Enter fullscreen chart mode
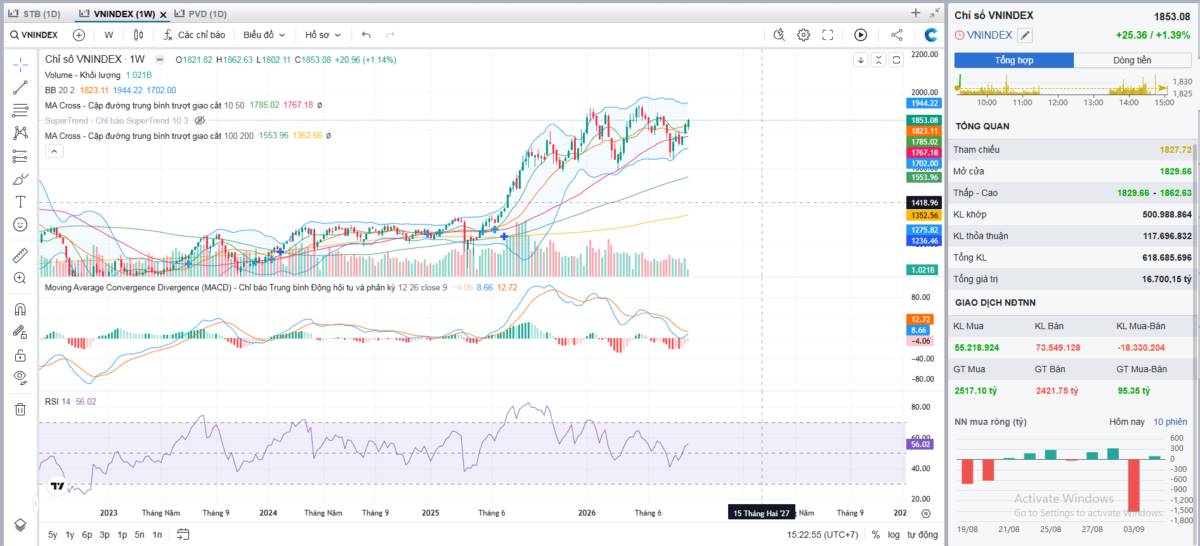1200x546 pixels. pos(828,34)
